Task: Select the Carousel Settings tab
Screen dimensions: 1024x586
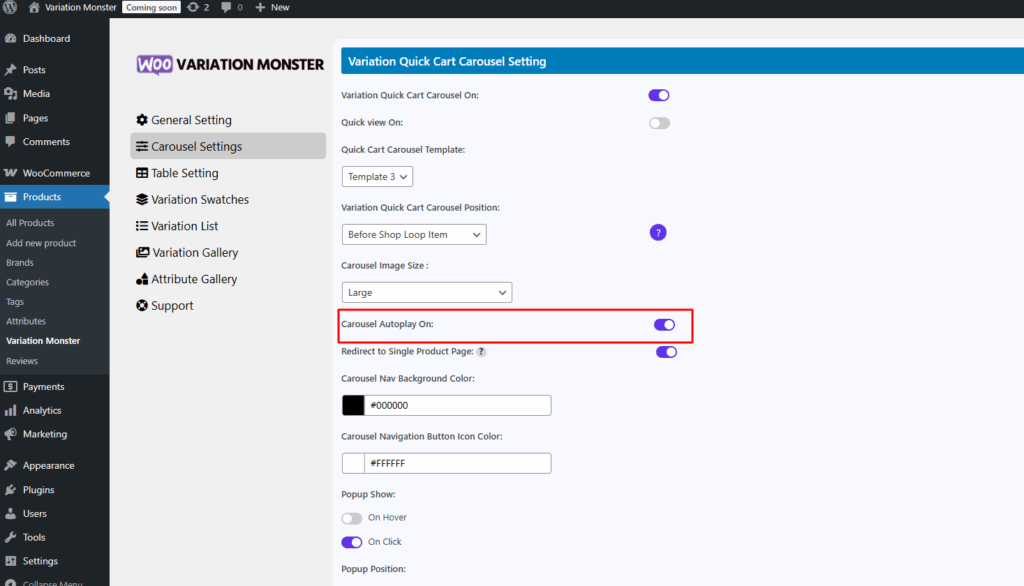Action: pyautogui.click(x=228, y=146)
